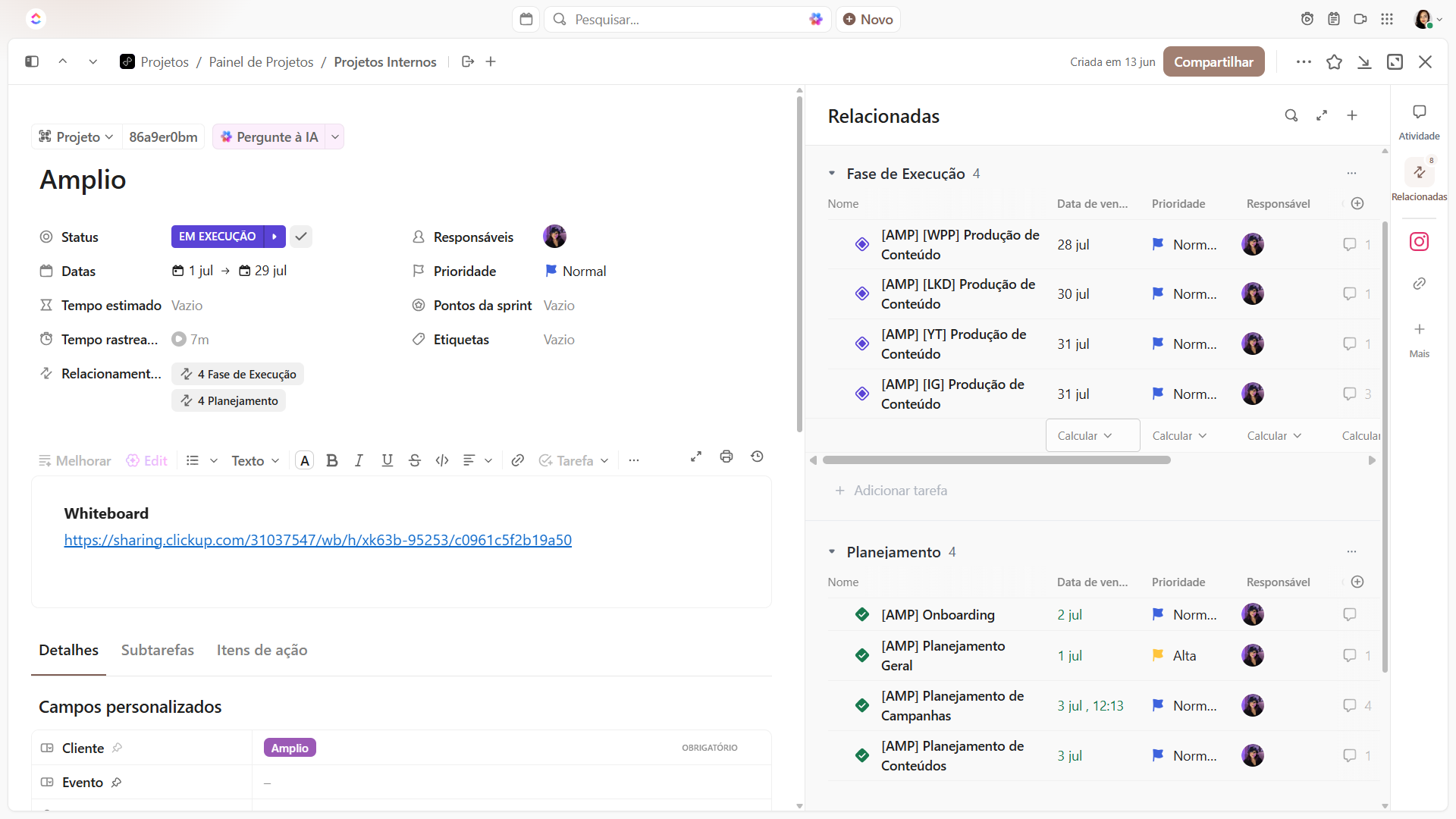The height and width of the screenshot is (819, 1456).
Task: Open the Instagram icon in right sidebar
Action: coord(1419,241)
